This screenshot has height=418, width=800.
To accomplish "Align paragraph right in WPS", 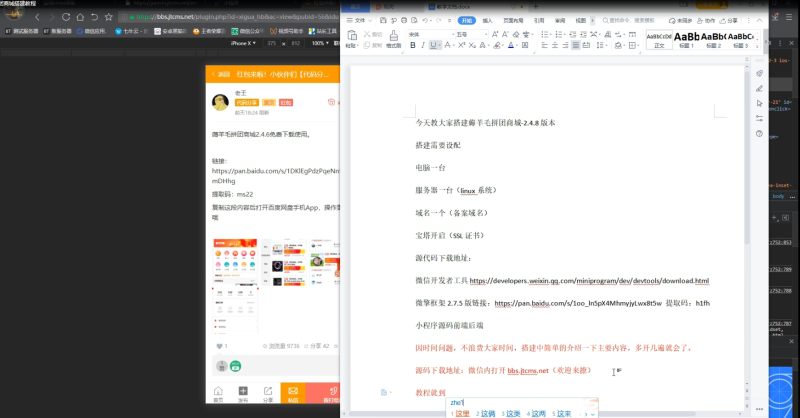I will tap(565, 45).
